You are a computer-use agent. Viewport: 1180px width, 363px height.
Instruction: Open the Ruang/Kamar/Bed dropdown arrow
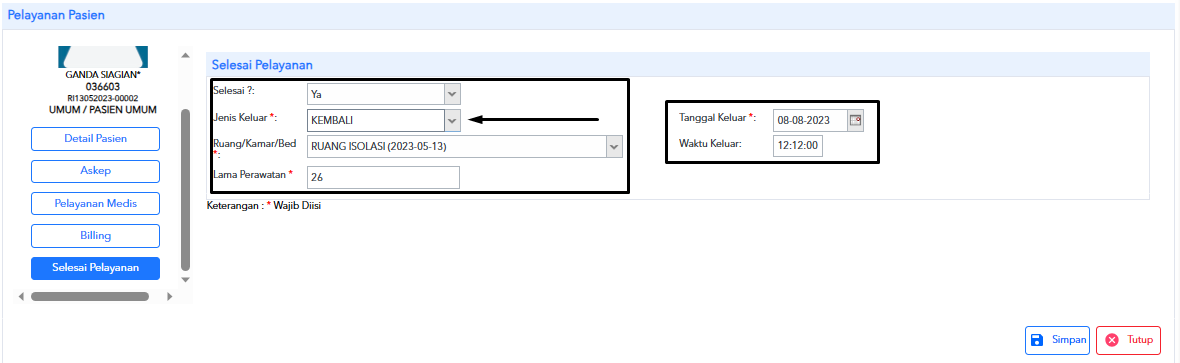(x=614, y=147)
